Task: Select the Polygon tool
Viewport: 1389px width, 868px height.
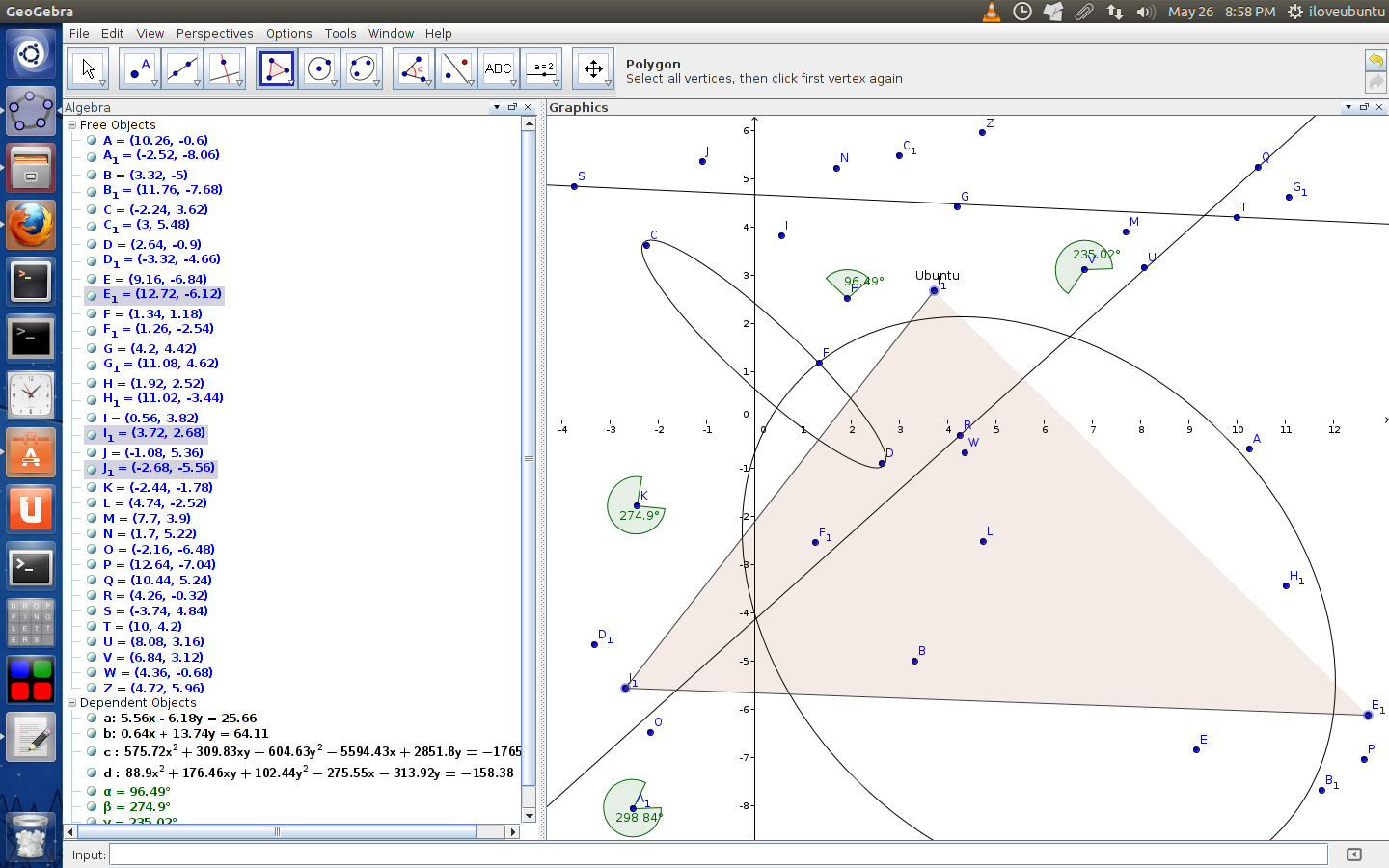Action: (277, 68)
